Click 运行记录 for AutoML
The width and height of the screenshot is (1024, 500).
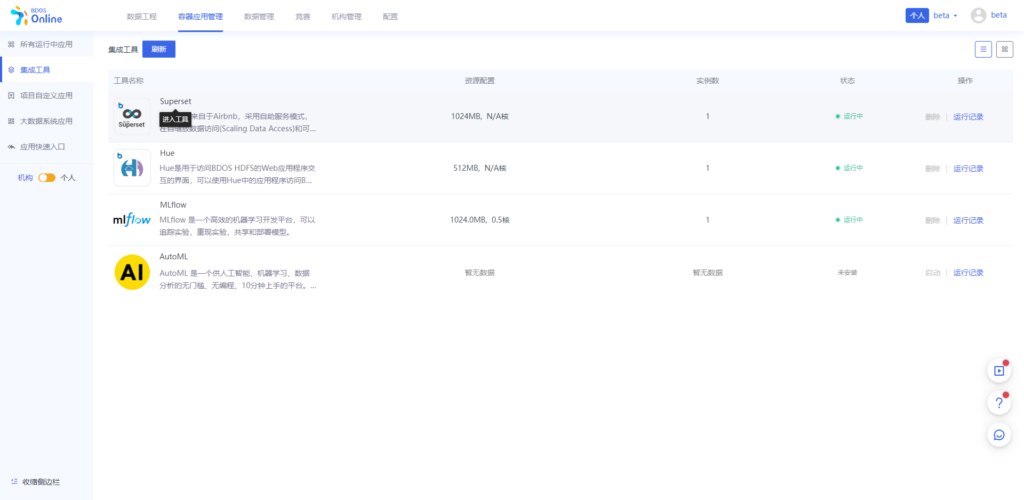tap(968, 273)
